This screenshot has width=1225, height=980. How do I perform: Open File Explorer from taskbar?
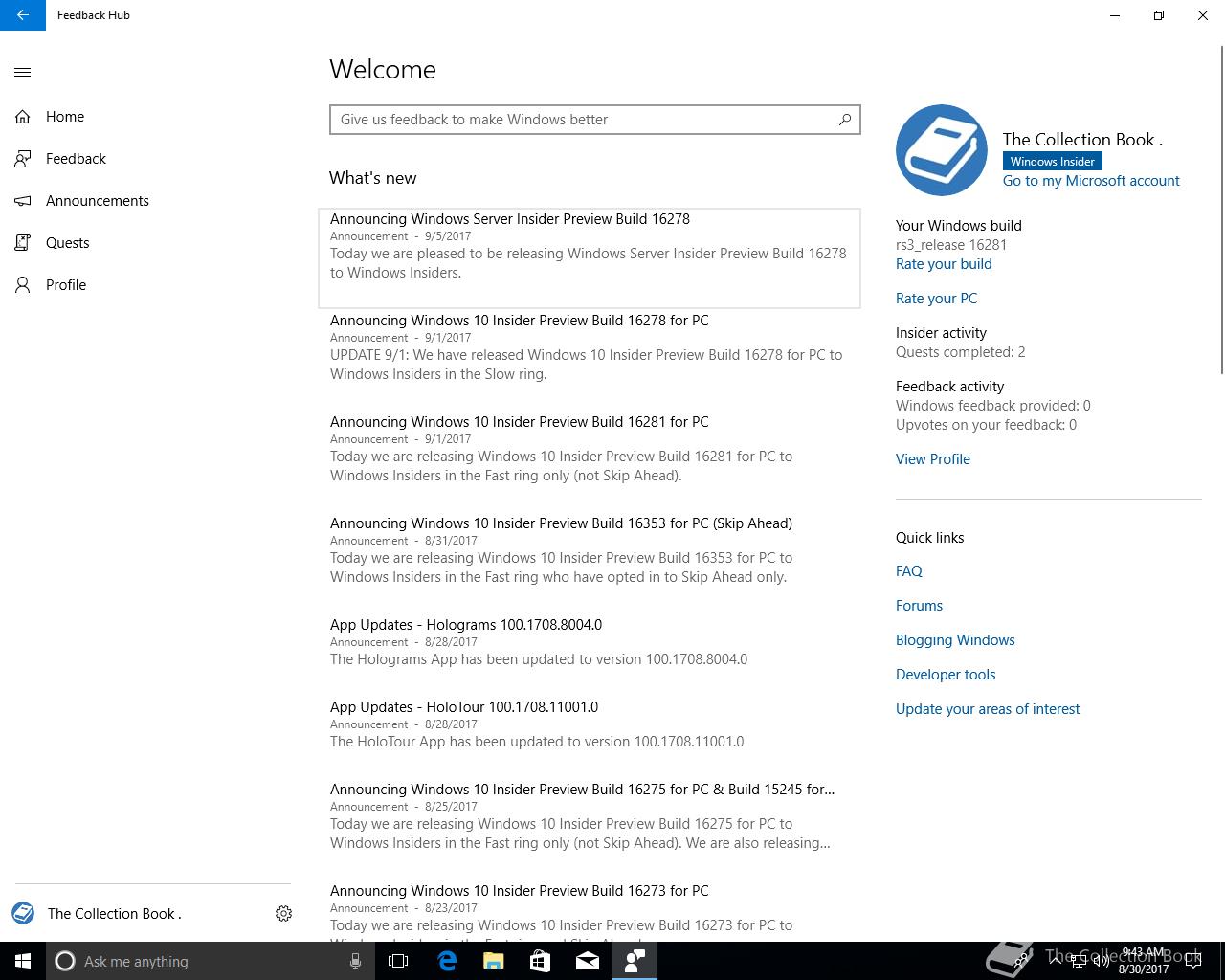click(494, 961)
